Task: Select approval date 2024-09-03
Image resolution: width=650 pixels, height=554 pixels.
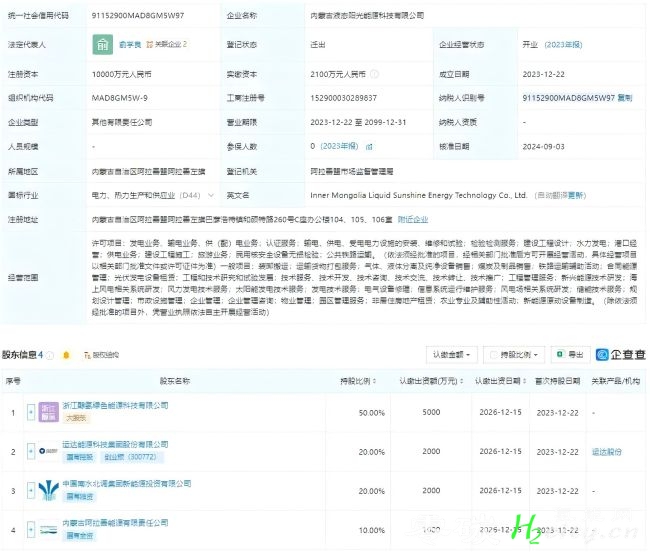Action: pyautogui.click(x=543, y=146)
